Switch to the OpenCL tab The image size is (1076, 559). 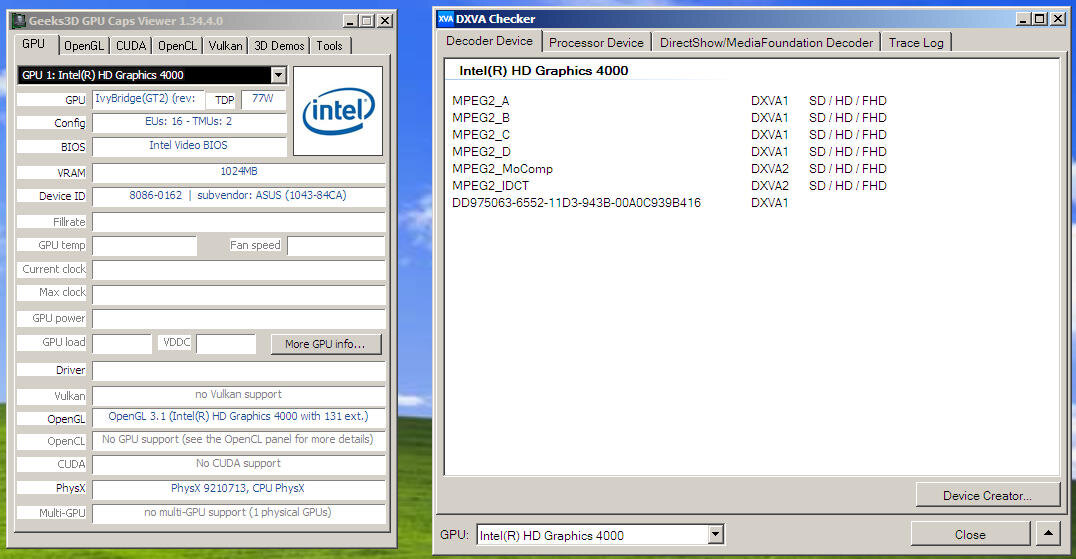(x=177, y=46)
